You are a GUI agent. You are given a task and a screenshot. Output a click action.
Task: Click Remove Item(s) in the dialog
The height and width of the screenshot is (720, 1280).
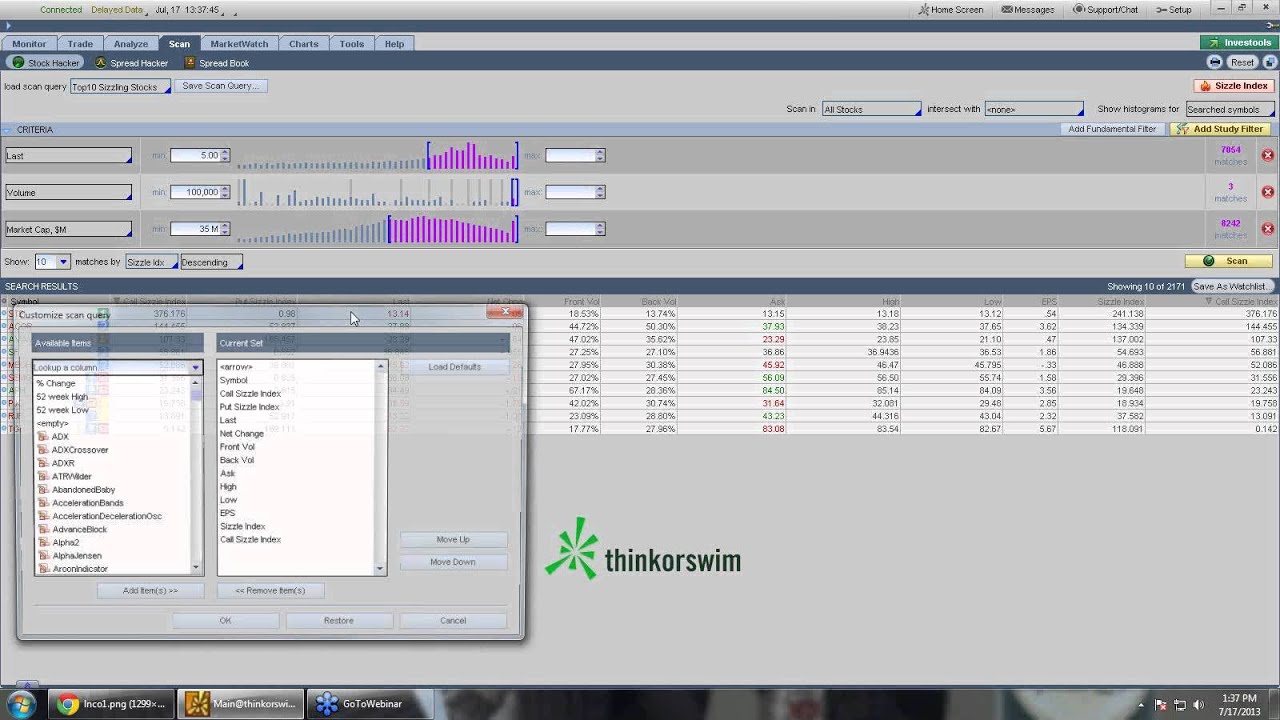pyautogui.click(x=270, y=591)
